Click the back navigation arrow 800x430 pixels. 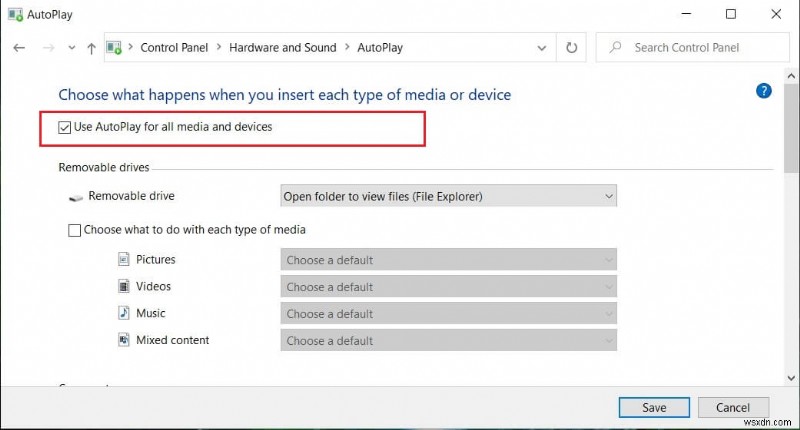(19, 47)
